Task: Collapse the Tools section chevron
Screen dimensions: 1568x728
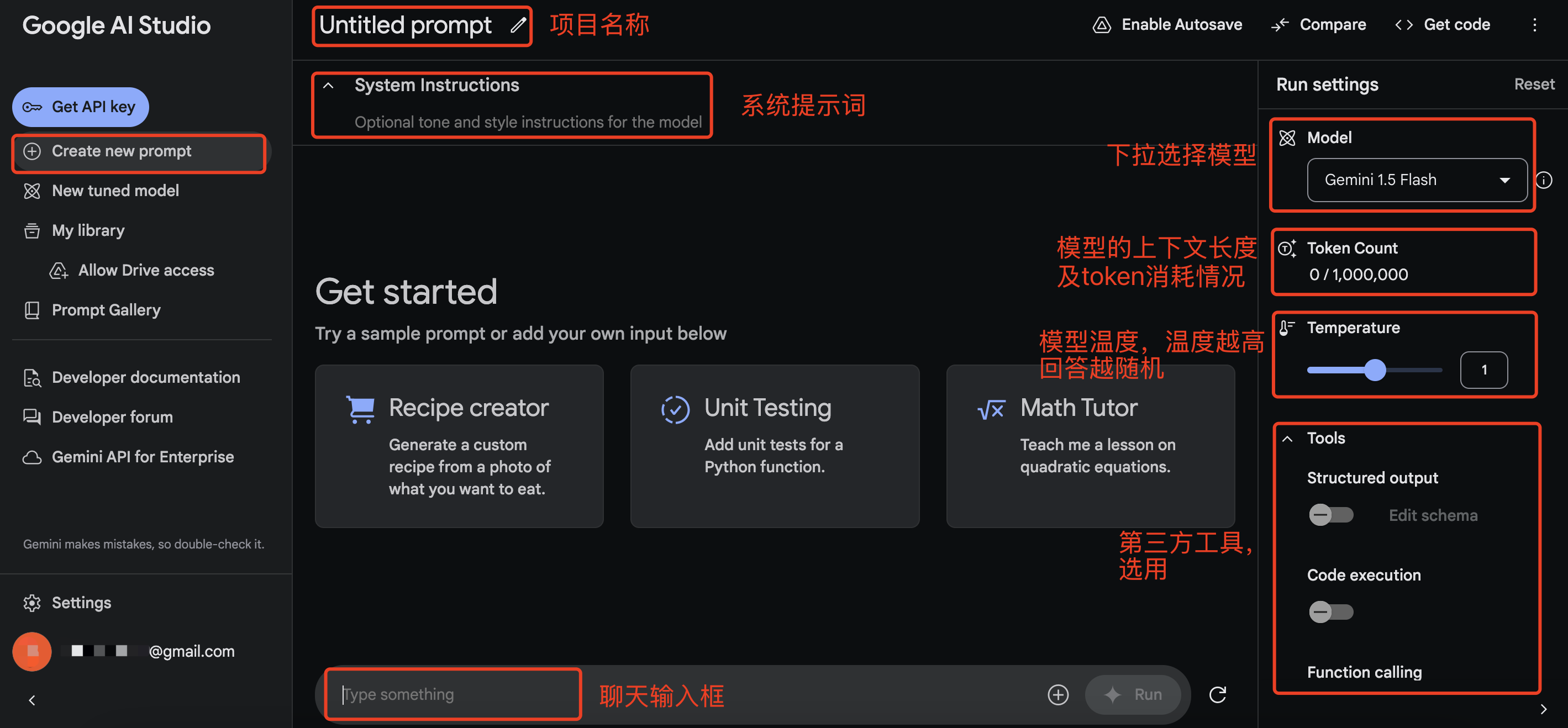Action: [x=1287, y=438]
